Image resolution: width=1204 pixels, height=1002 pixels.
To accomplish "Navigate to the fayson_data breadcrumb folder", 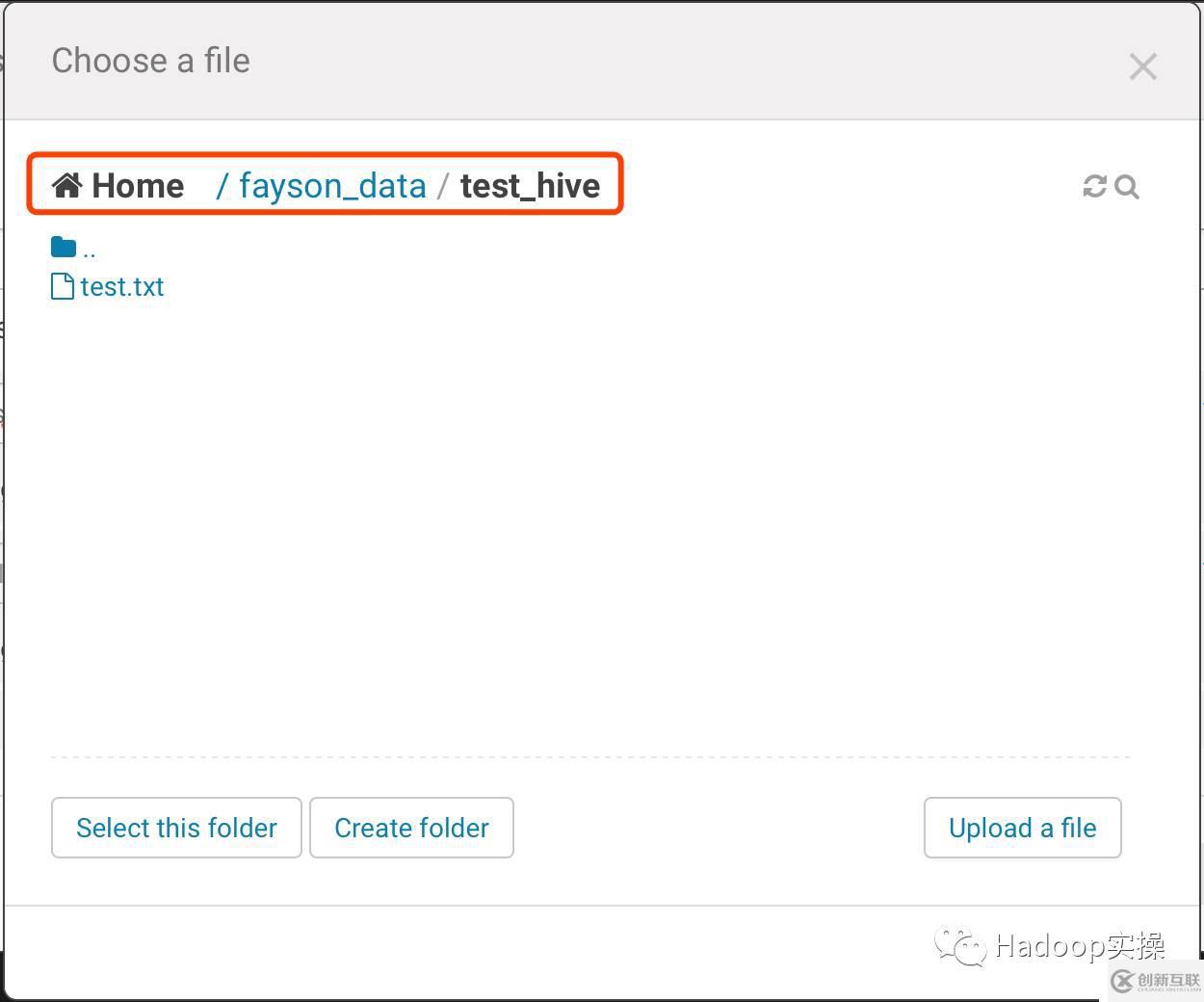I will tap(332, 185).
